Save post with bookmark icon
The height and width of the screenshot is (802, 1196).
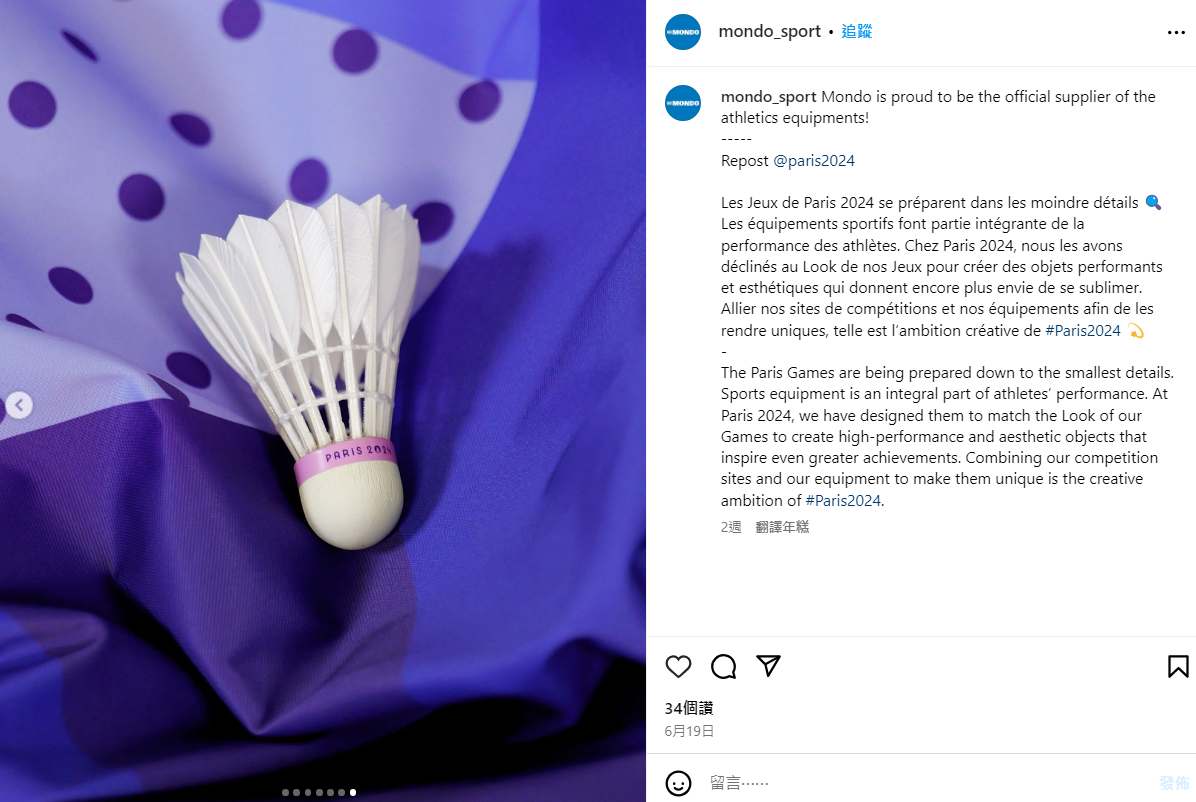pos(1178,666)
